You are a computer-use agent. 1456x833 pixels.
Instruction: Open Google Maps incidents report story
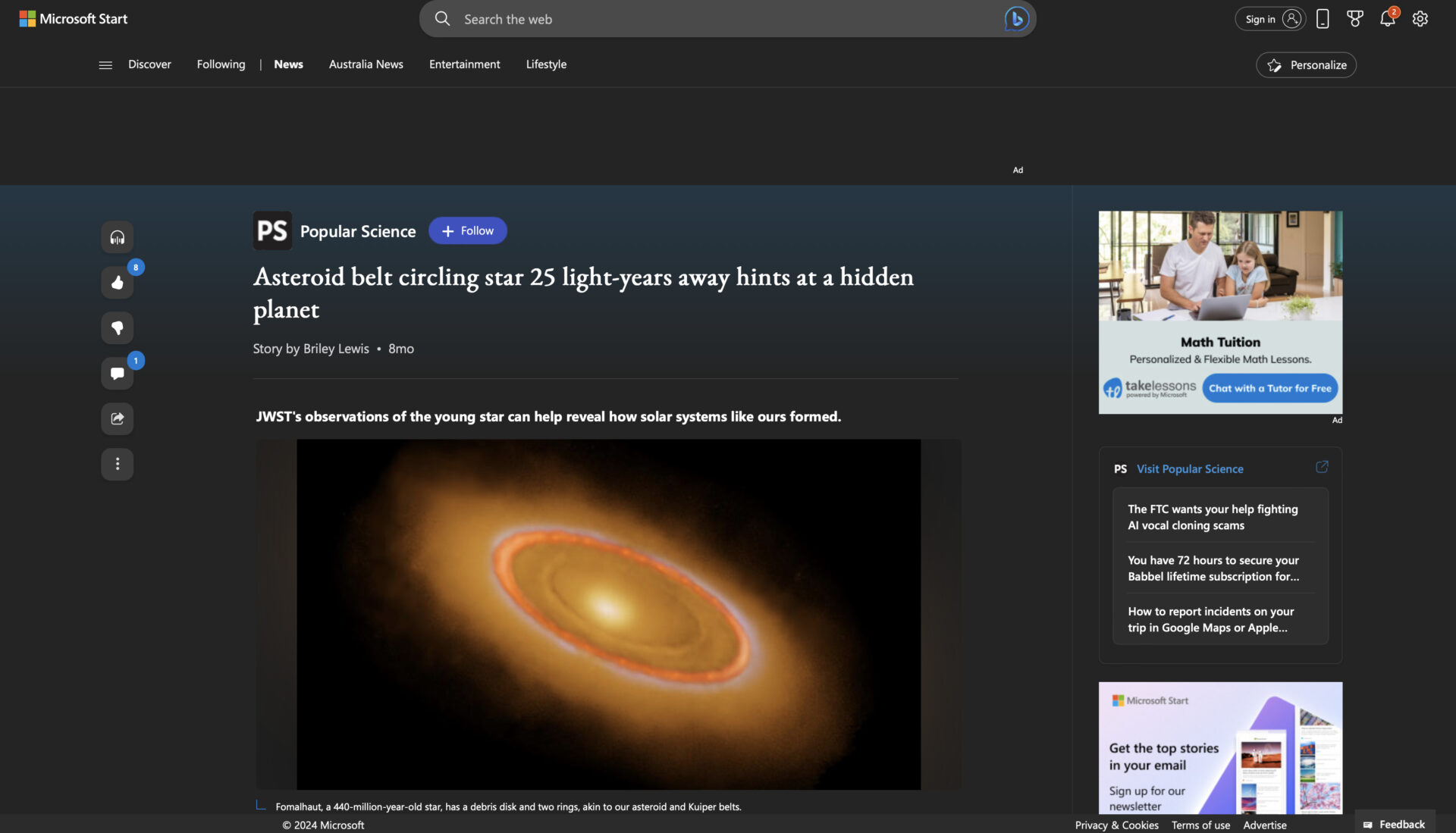click(x=1211, y=619)
